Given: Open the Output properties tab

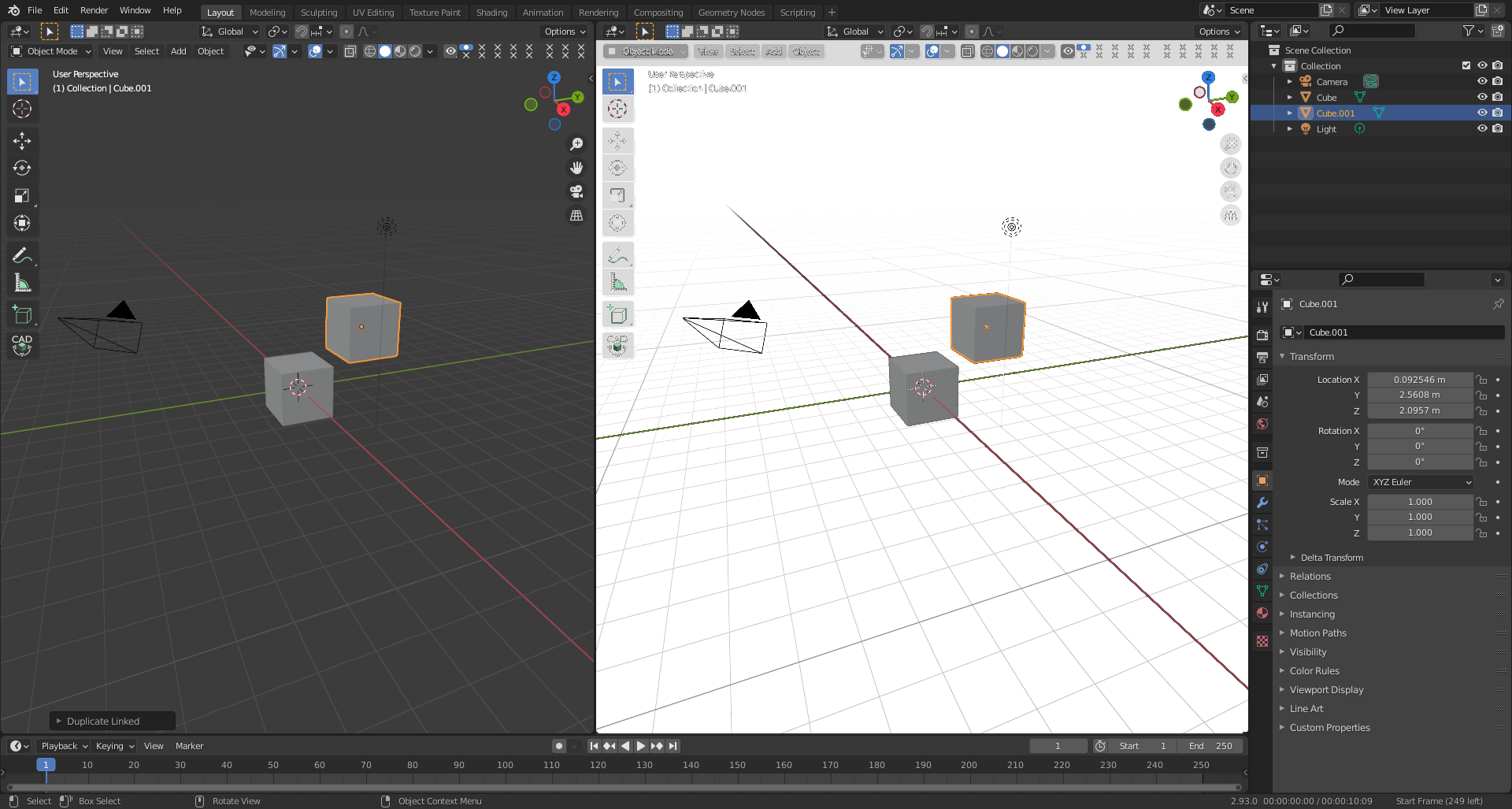Looking at the screenshot, I should point(1262,358).
